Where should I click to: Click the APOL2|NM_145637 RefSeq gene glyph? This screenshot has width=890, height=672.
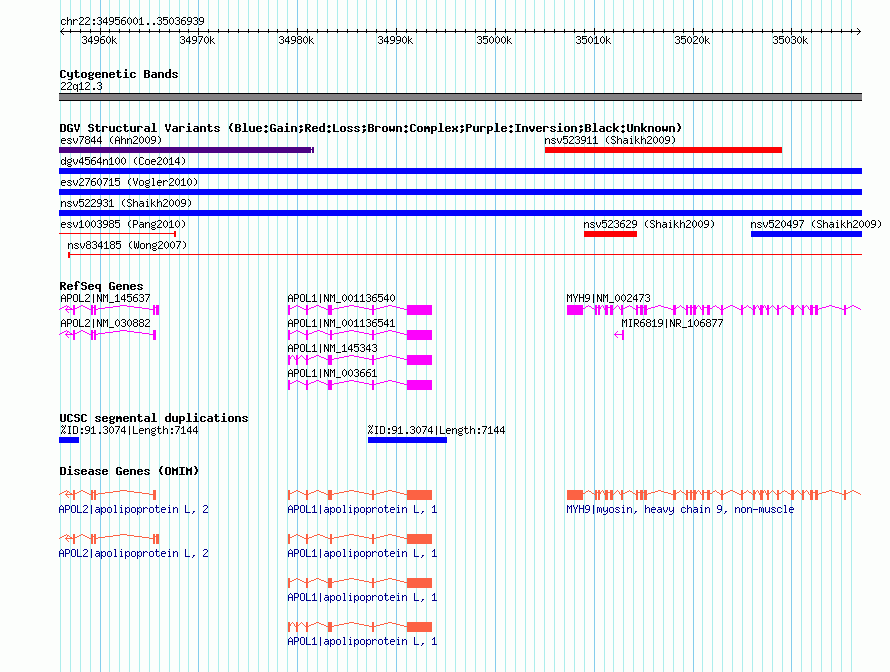(109, 309)
